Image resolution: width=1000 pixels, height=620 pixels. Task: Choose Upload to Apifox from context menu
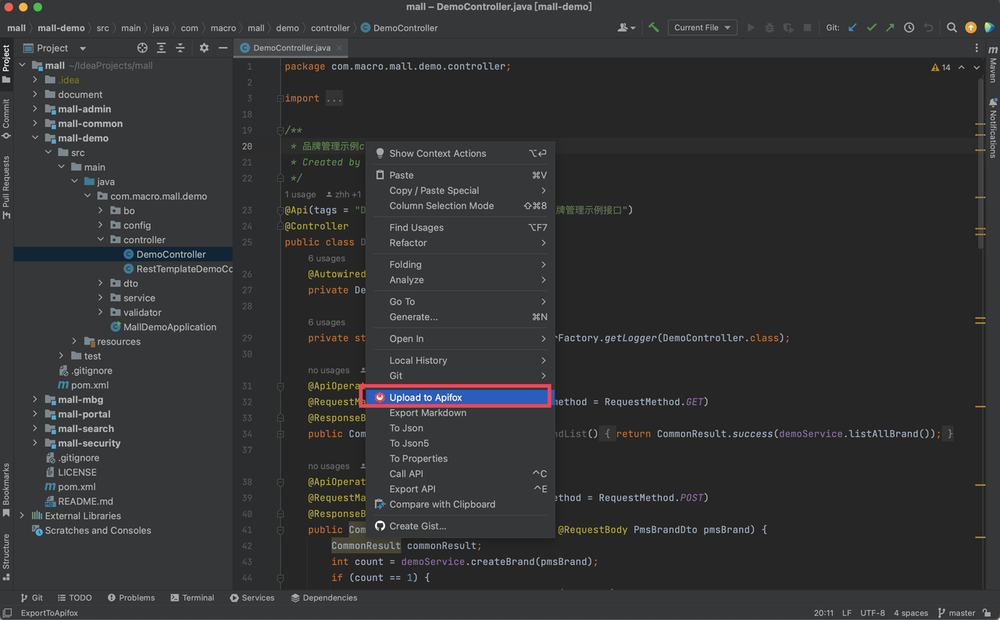[424, 397]
